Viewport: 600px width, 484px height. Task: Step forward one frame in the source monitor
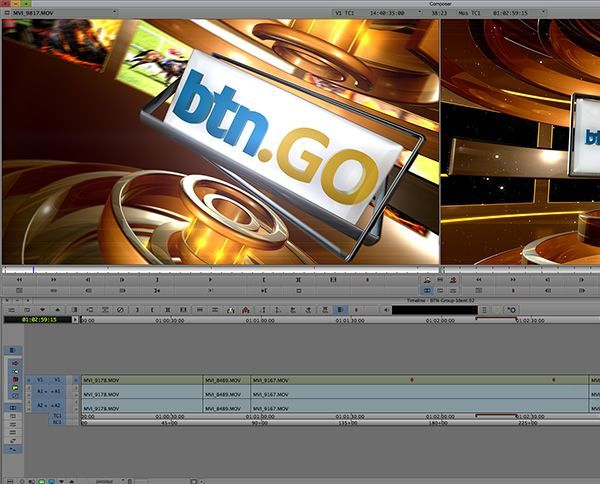(122, 280)
